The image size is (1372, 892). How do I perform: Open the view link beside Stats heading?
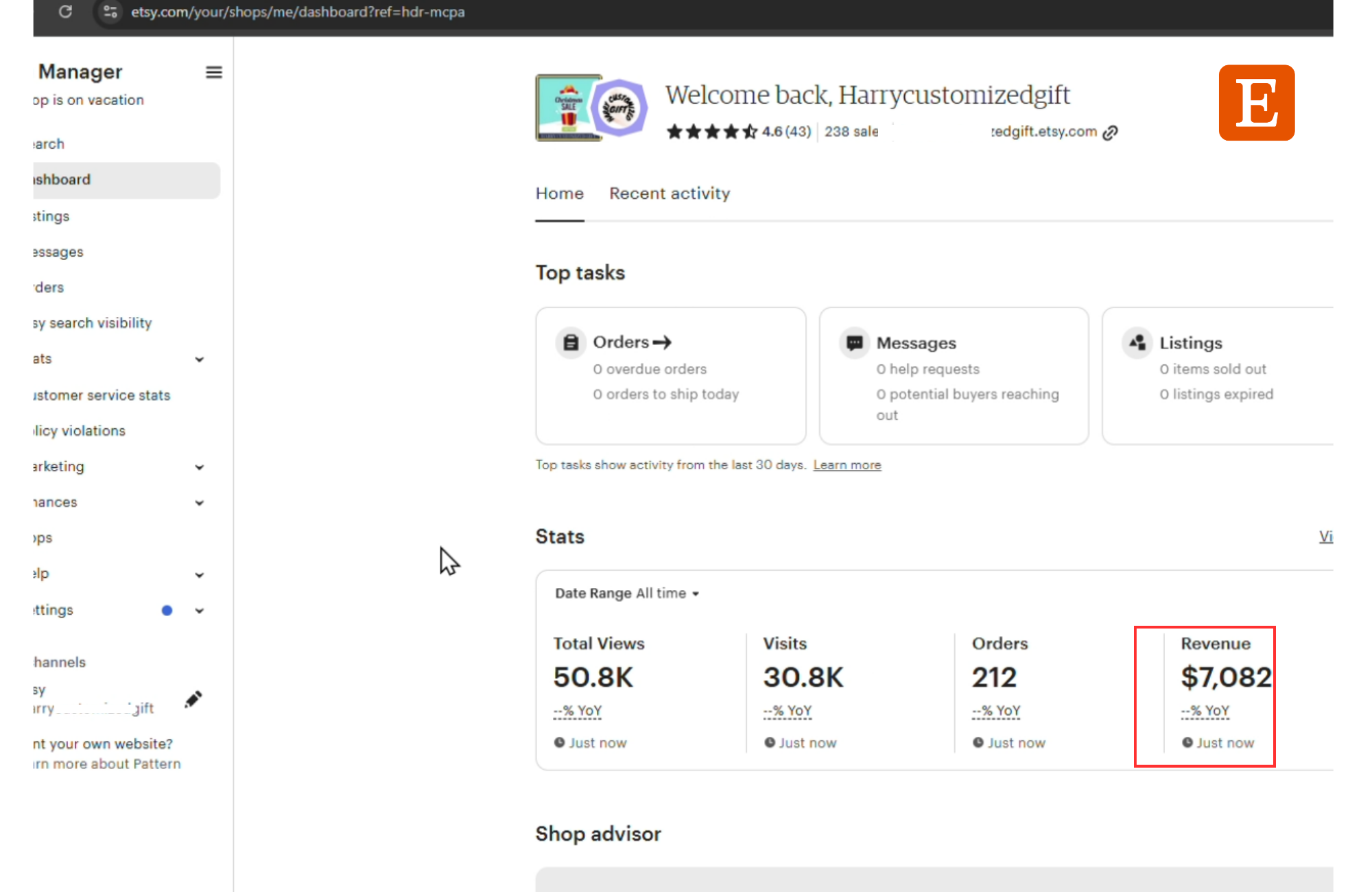click(1326, 537)
